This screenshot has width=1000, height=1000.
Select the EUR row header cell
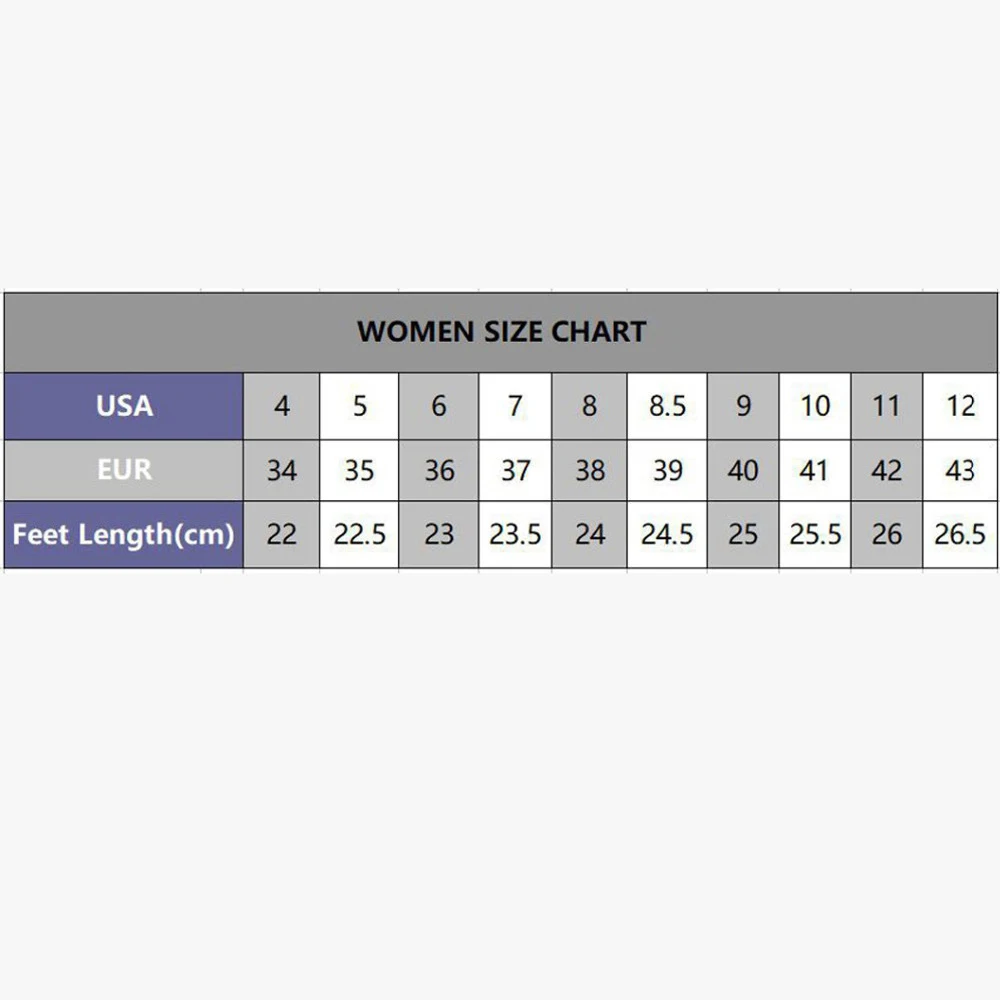coord(124,470)
